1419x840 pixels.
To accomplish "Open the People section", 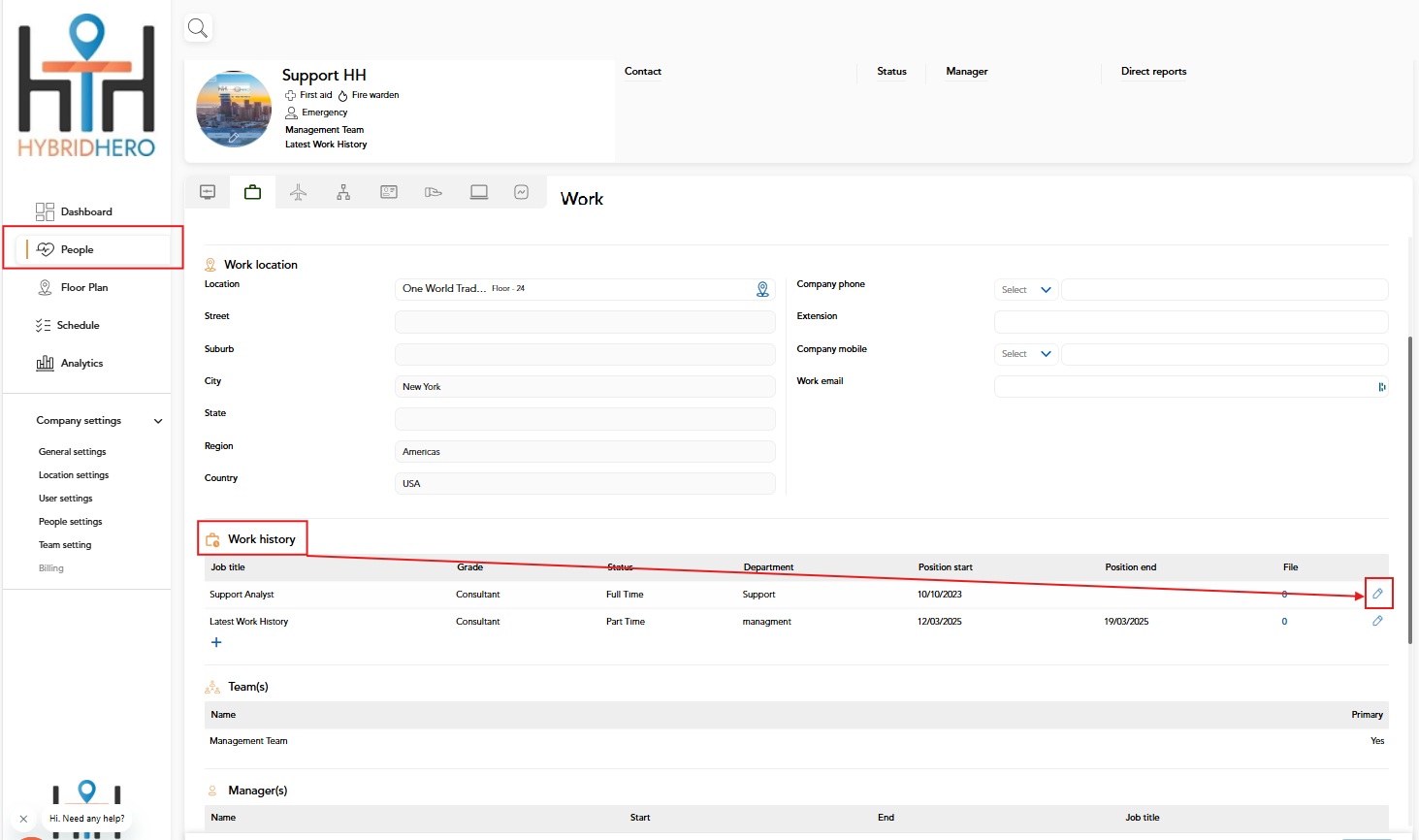I will (94, 249).
